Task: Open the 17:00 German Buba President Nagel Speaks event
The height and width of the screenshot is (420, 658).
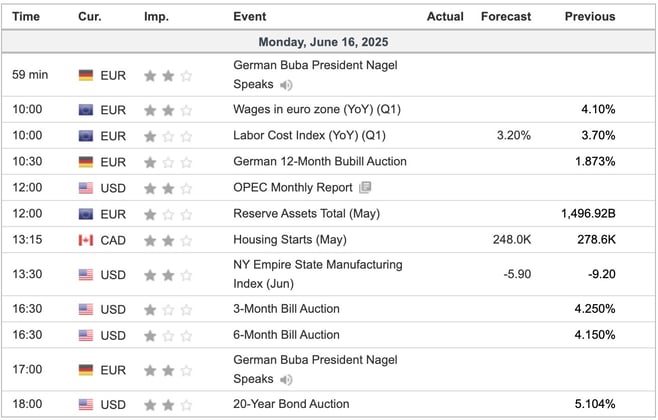Action: click(315, 370)
